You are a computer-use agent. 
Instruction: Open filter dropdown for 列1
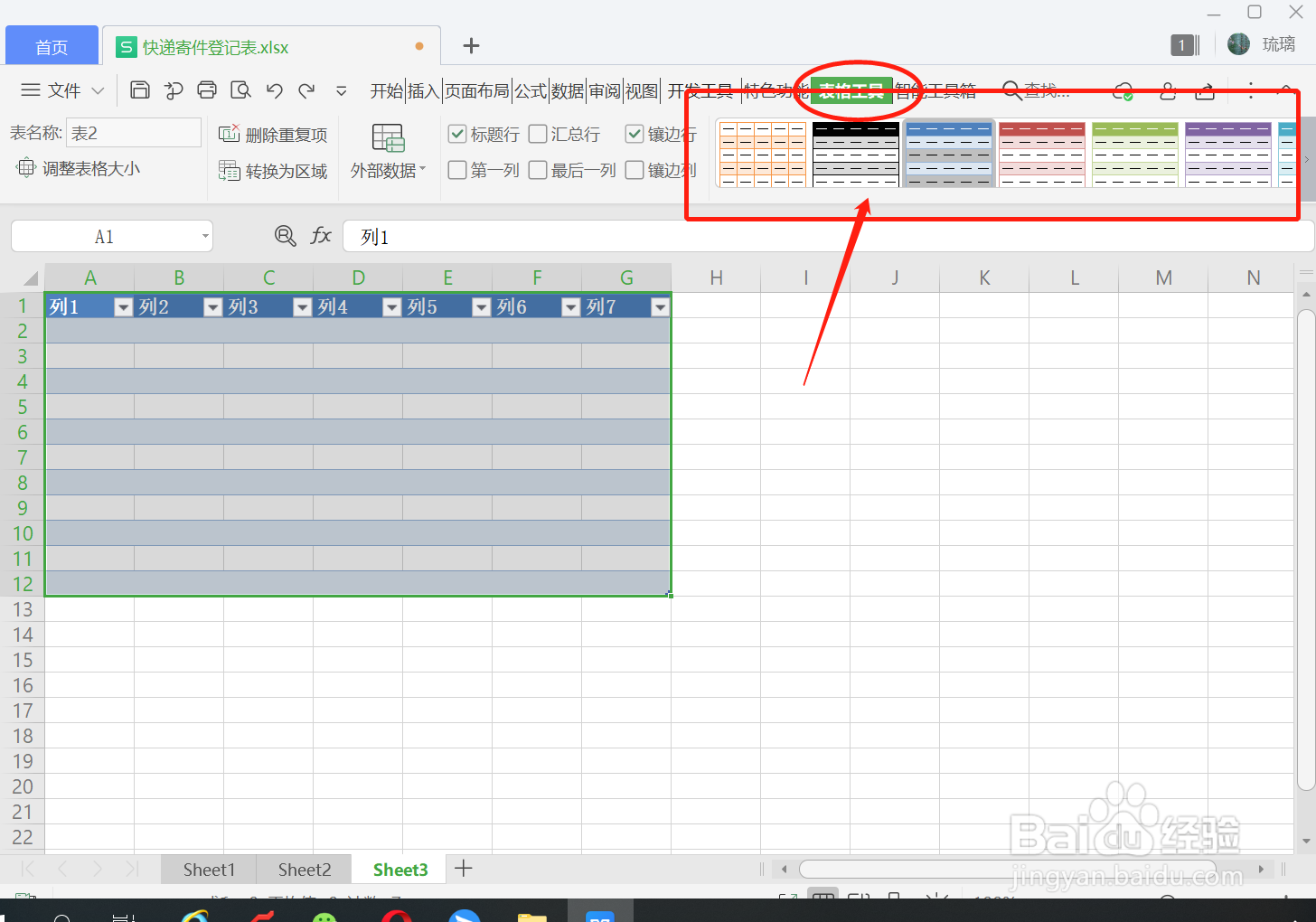[x=123, y=307]
